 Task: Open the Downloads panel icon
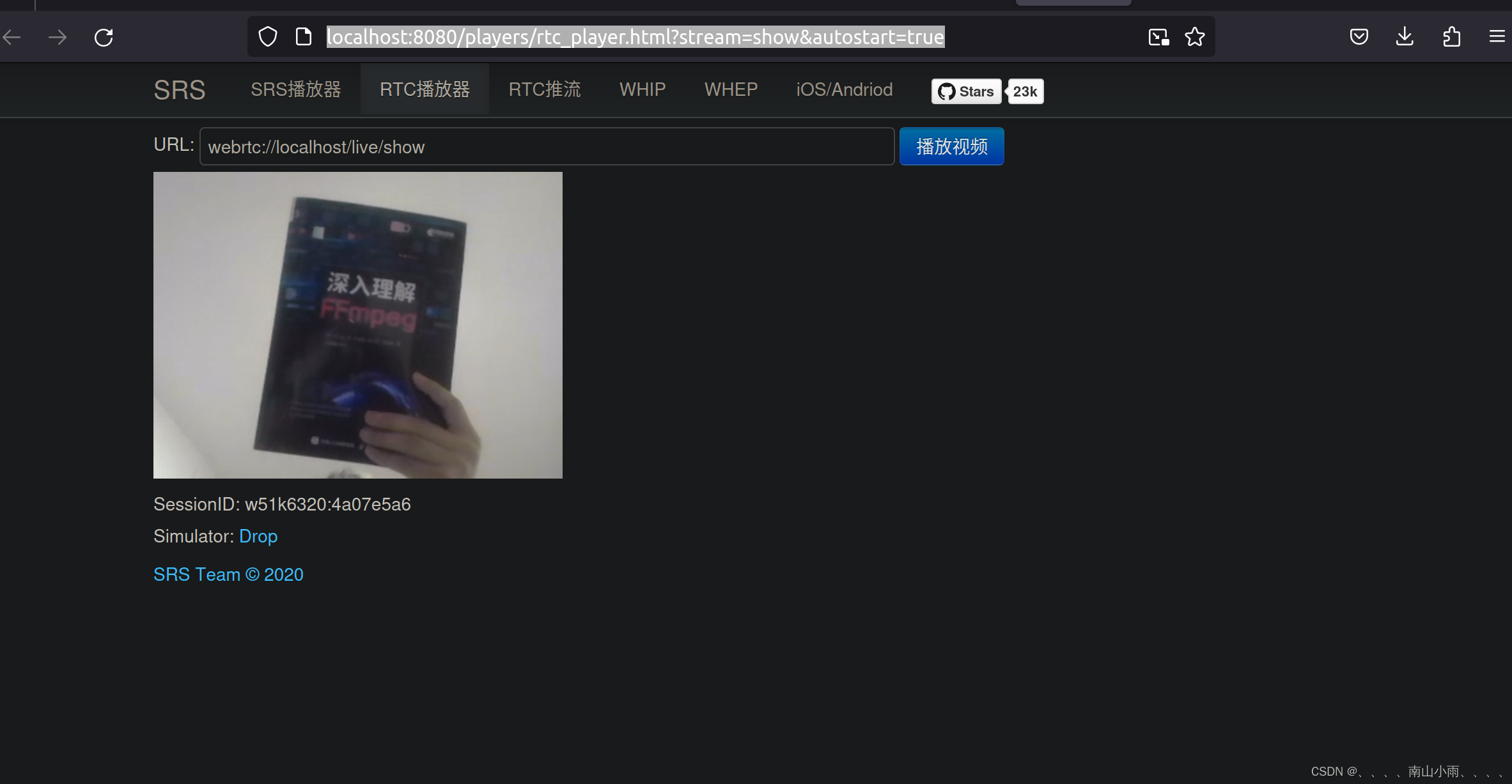tap(1405, 36)
